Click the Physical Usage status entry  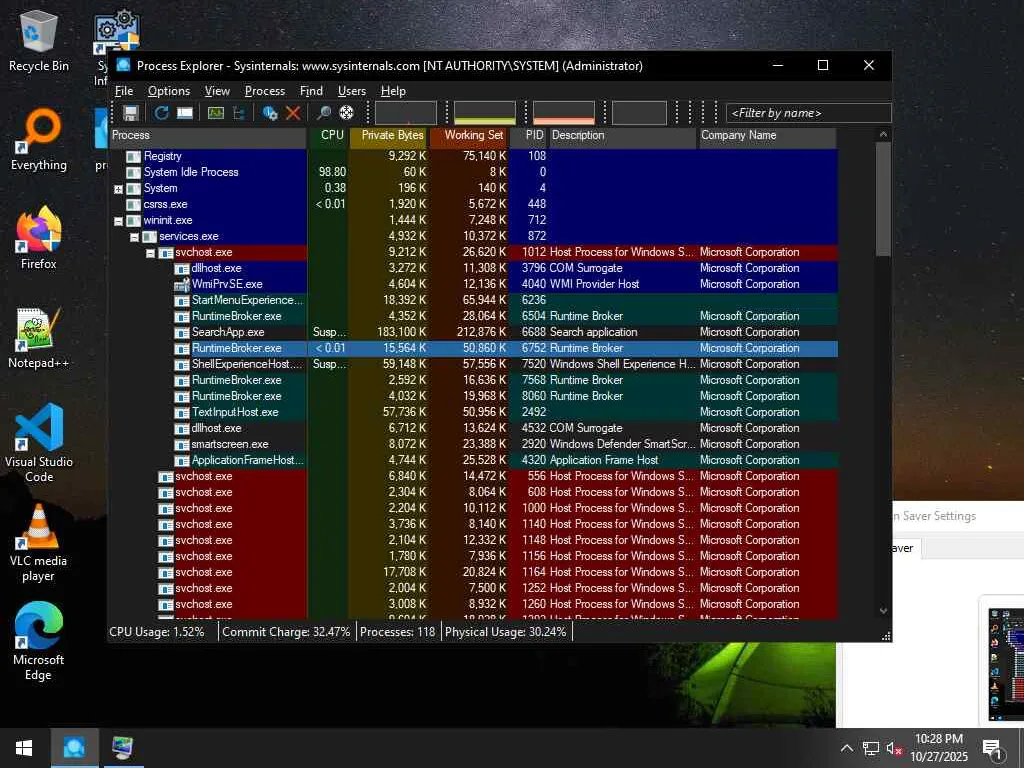click(x=505, y=632)
